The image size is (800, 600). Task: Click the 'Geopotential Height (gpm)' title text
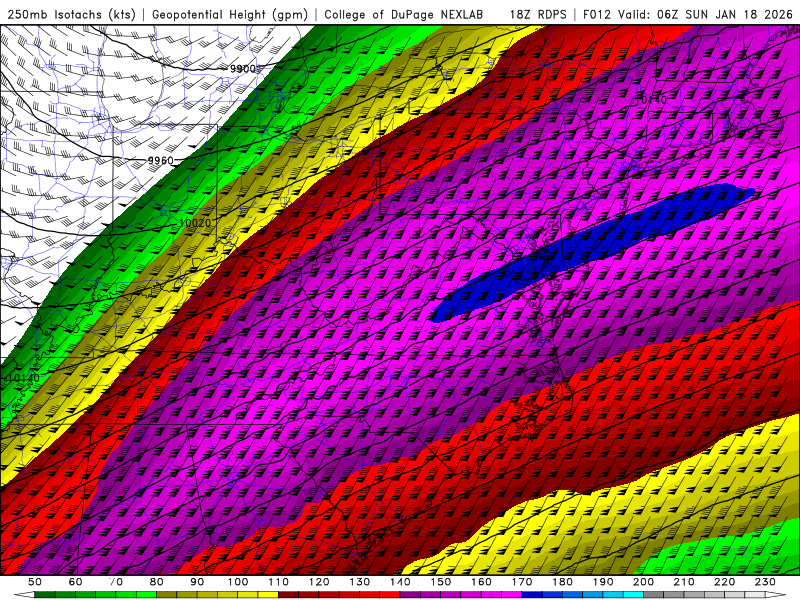(230, 15)
